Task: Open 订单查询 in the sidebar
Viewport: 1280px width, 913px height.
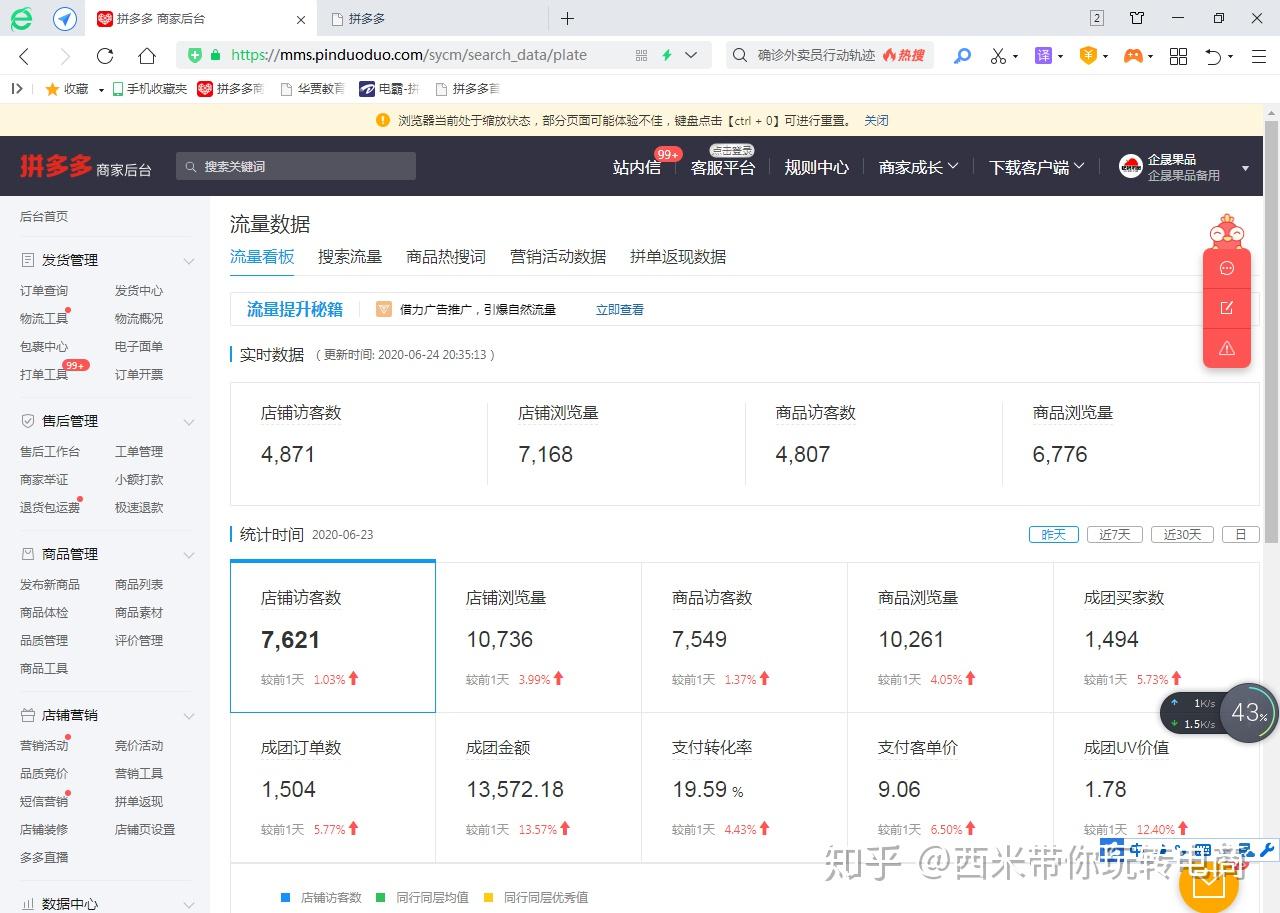Action: 44,291
